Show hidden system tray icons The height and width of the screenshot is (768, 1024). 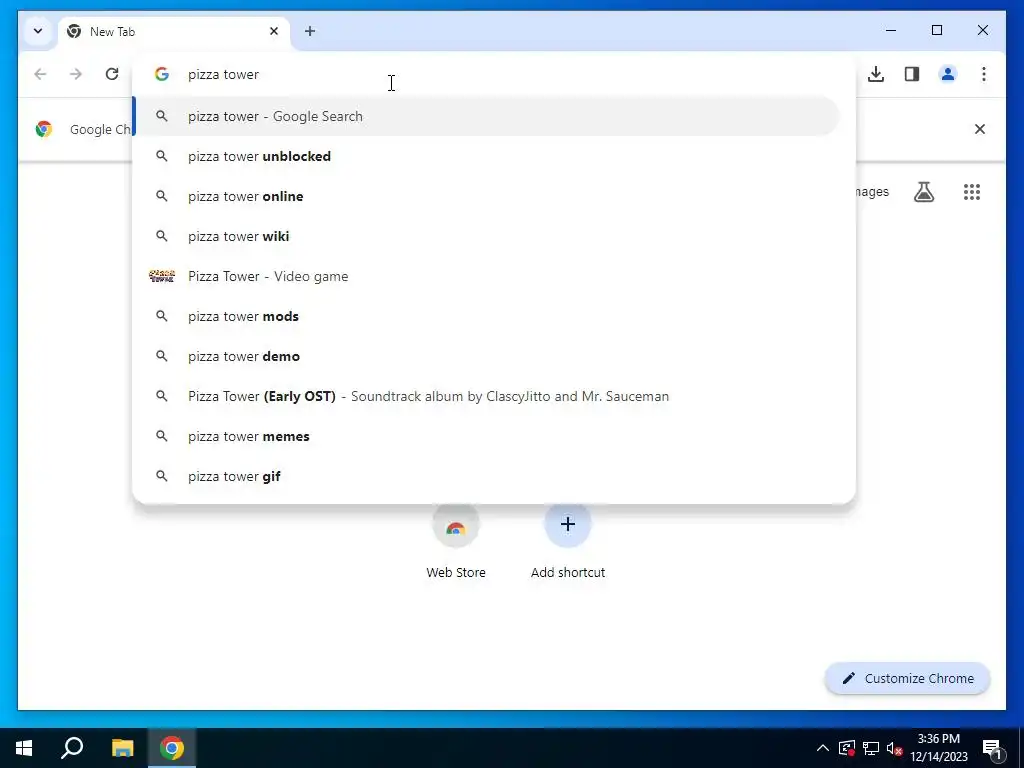point(823,748)
